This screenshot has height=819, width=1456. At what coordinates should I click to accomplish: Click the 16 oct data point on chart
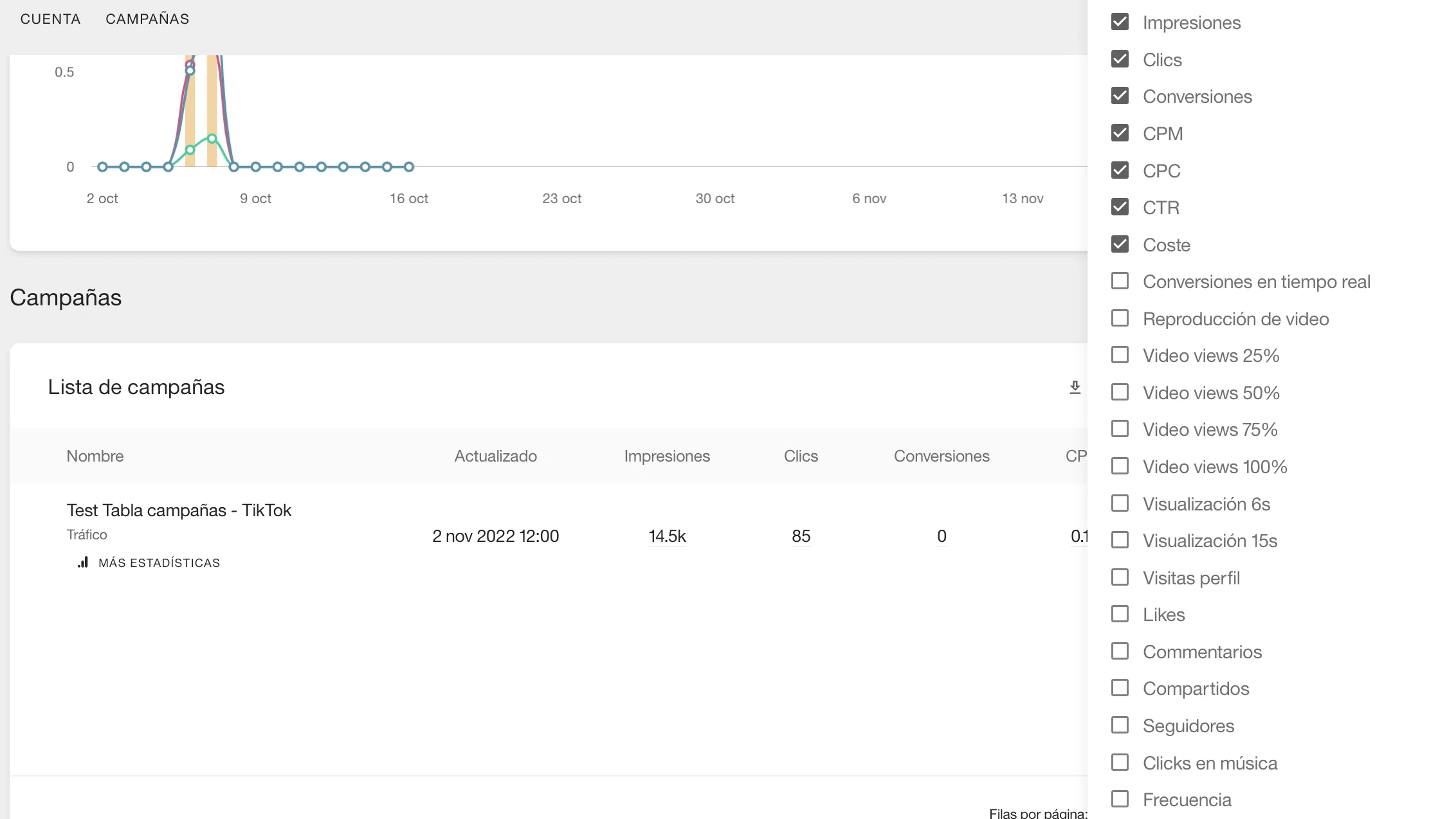click(409, 166)
